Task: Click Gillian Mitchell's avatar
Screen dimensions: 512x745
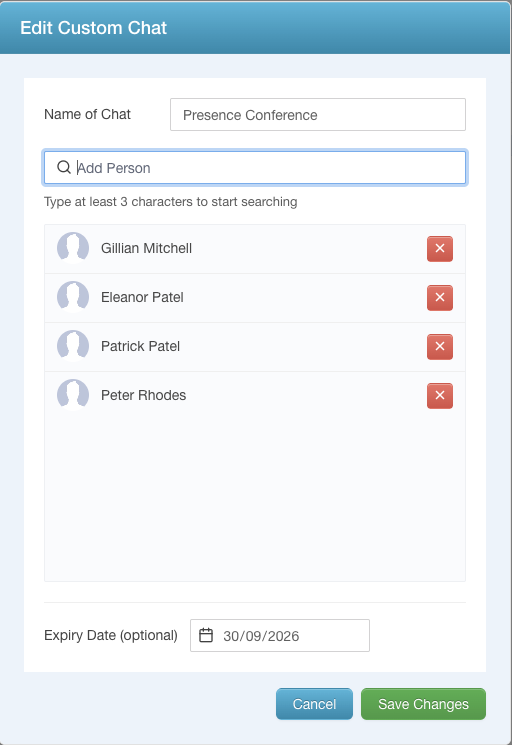Action: pos(73,248)
